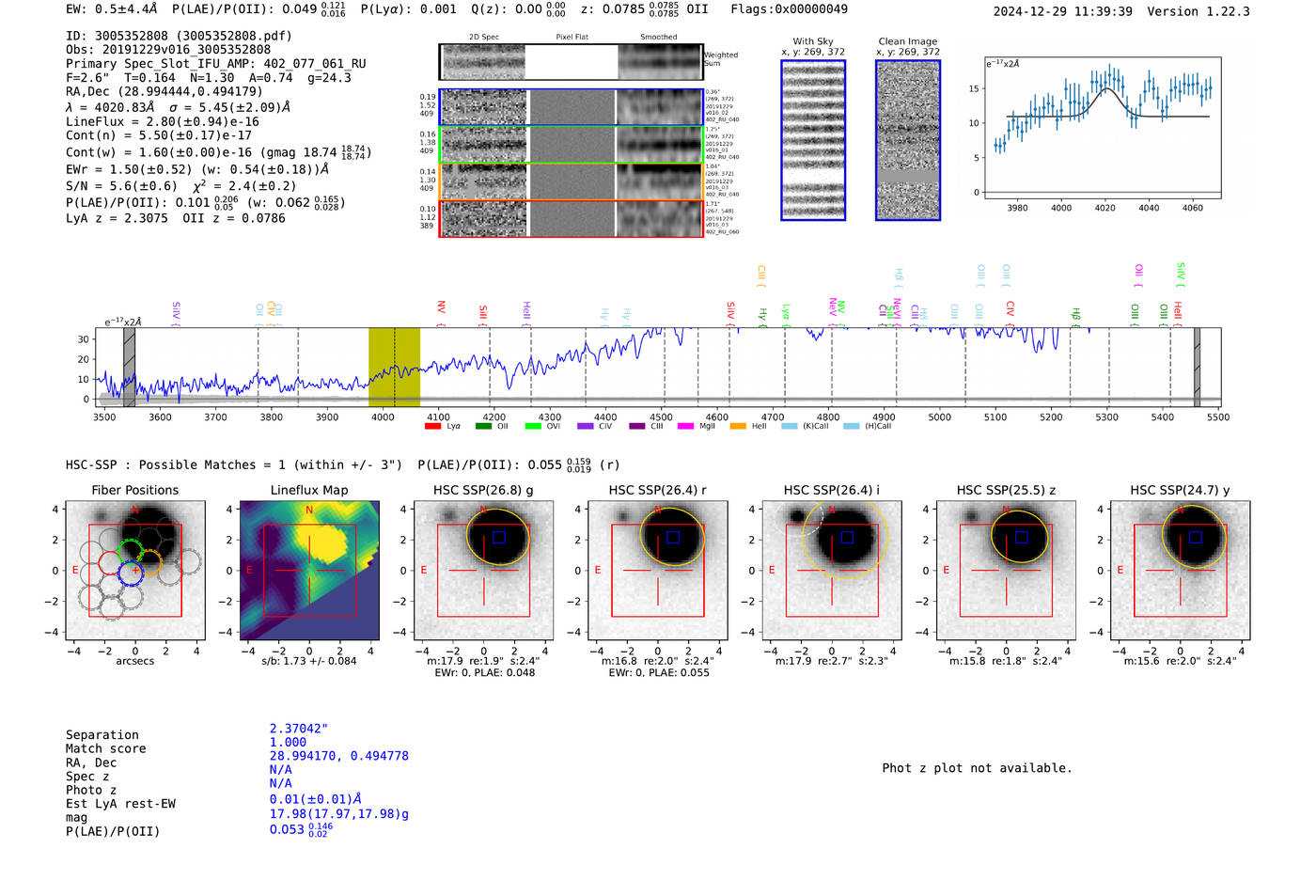Click the LyA z = 2.3075 value
1316x896 pixels.
pos(117,218)
